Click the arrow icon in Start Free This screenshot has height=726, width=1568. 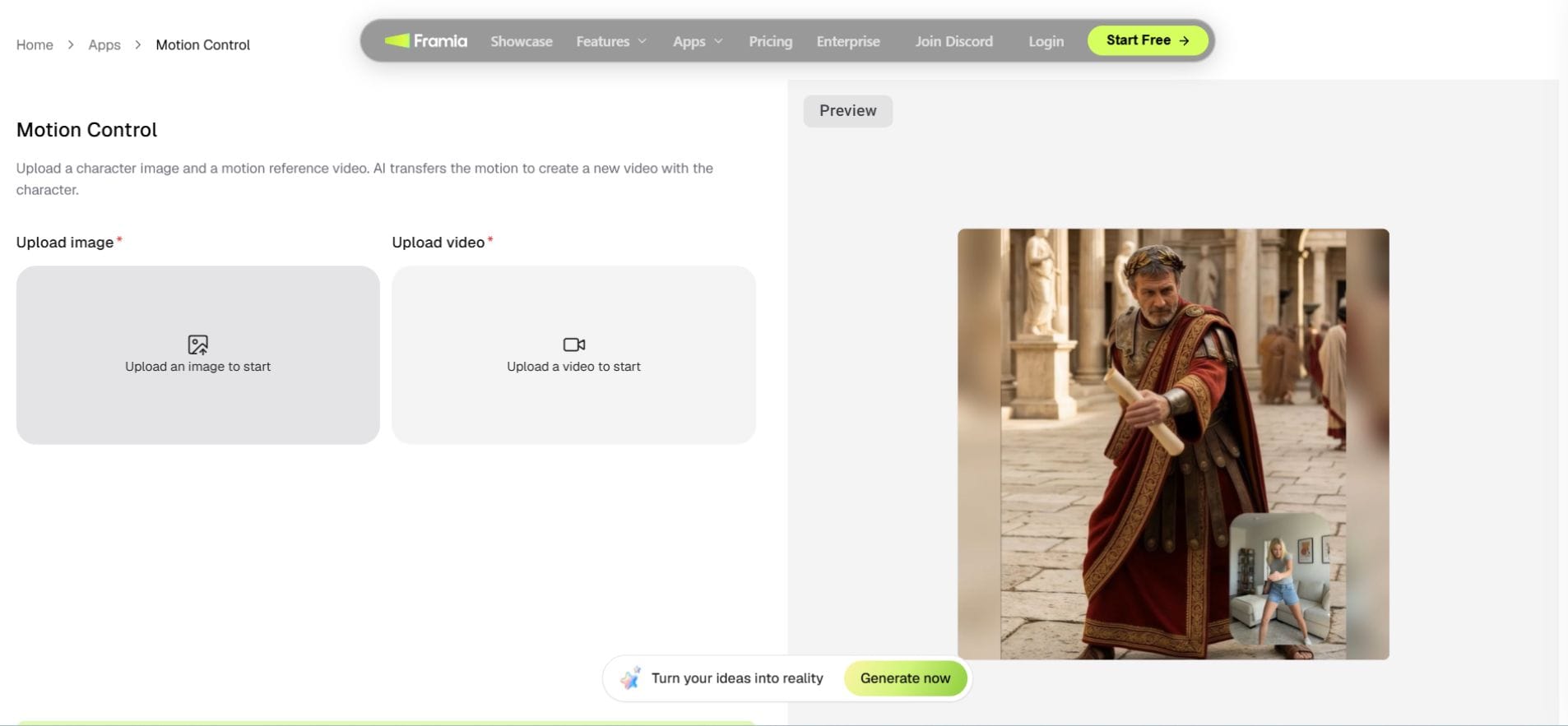pos(1184,40)
